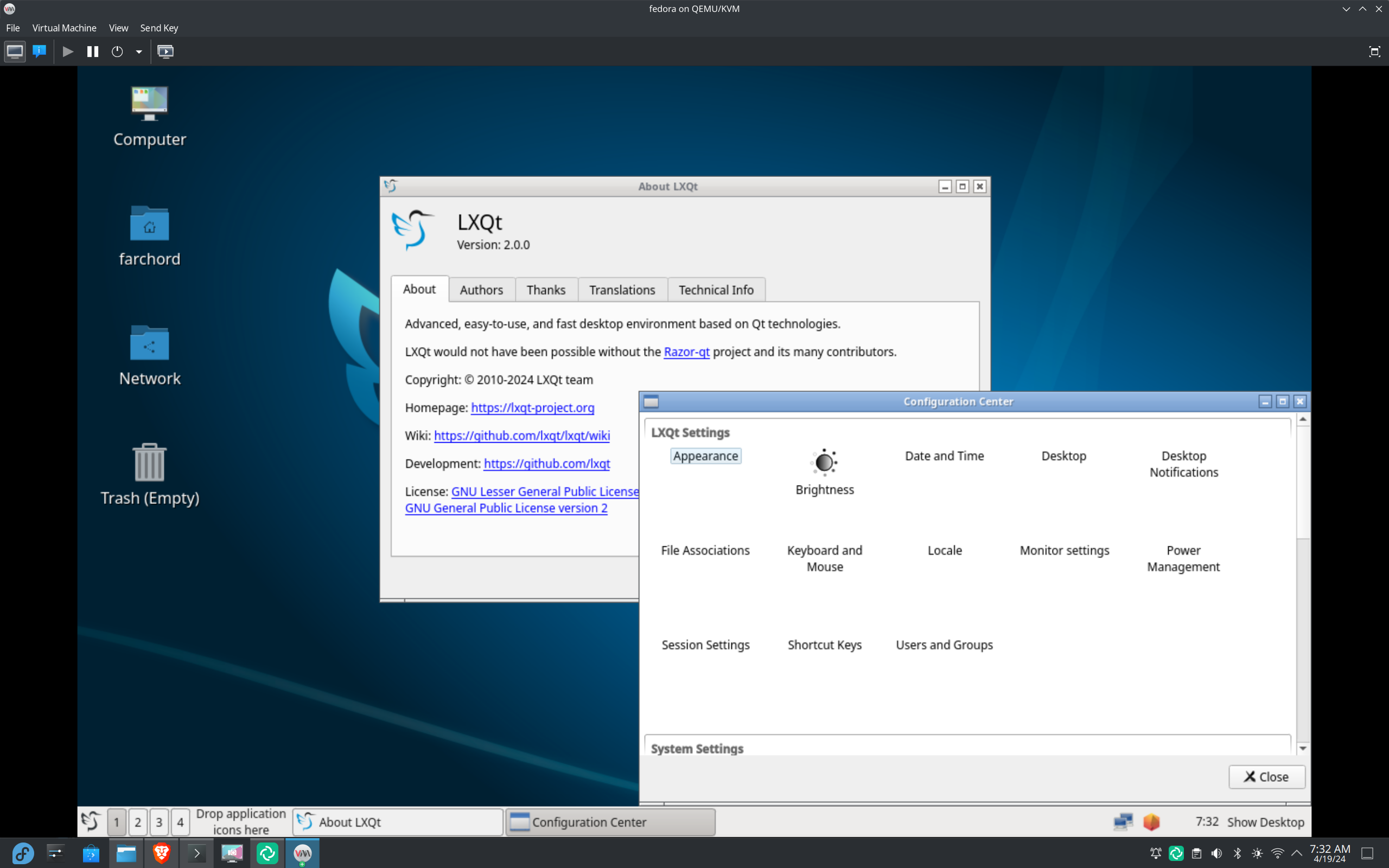Click Show Desktop on the LXQt panel
The height and width of the screenshot is (868, 1389).
pos(1266,822)
